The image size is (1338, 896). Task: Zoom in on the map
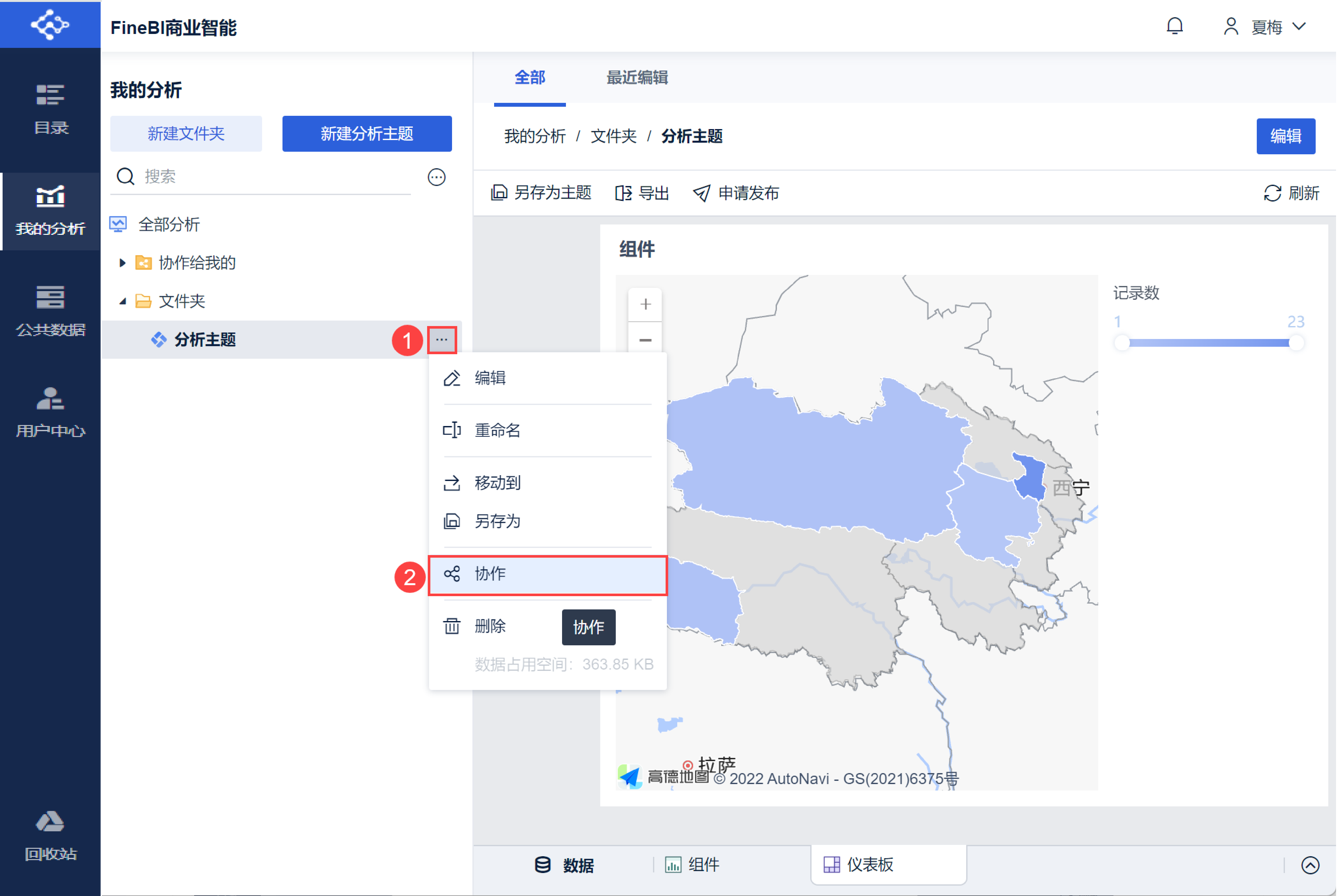[646, 305]
